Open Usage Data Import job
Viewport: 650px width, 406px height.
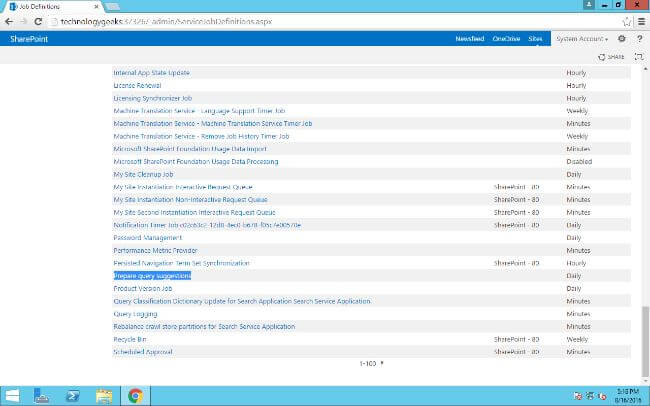[190, 149]
